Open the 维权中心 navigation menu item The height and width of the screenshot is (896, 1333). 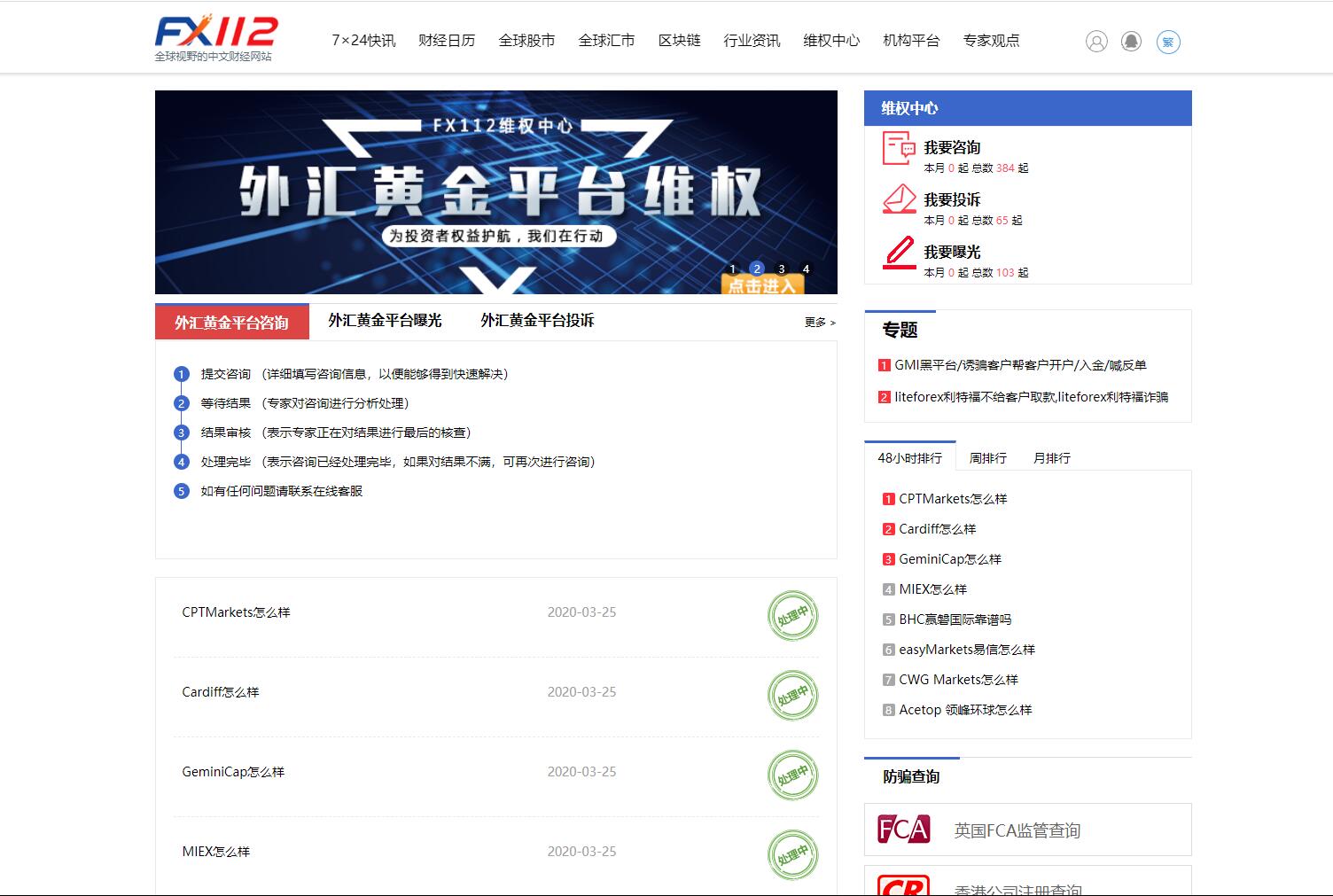[x=830, y=41]
